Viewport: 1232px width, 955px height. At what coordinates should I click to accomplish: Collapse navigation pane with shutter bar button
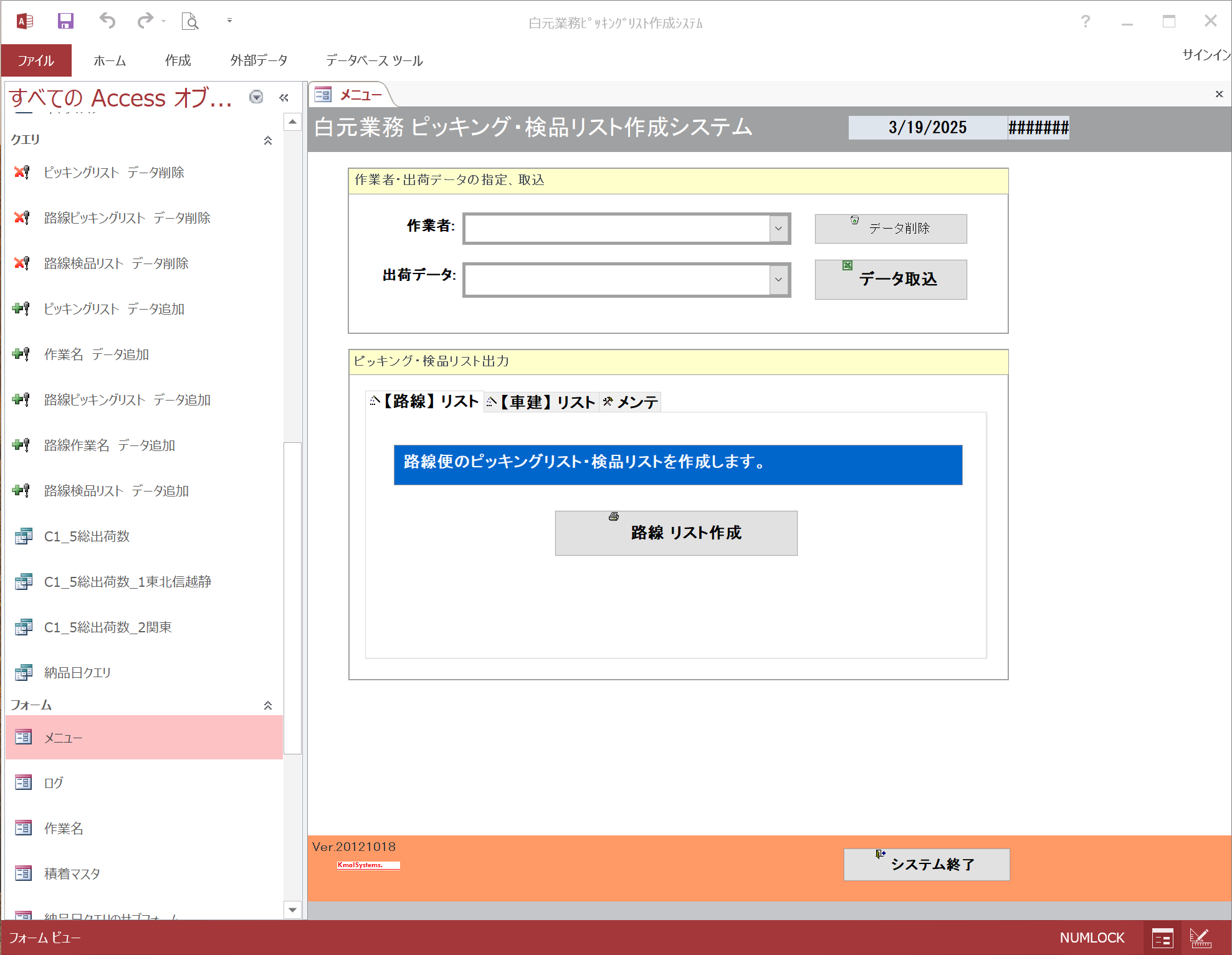(284, 98)
